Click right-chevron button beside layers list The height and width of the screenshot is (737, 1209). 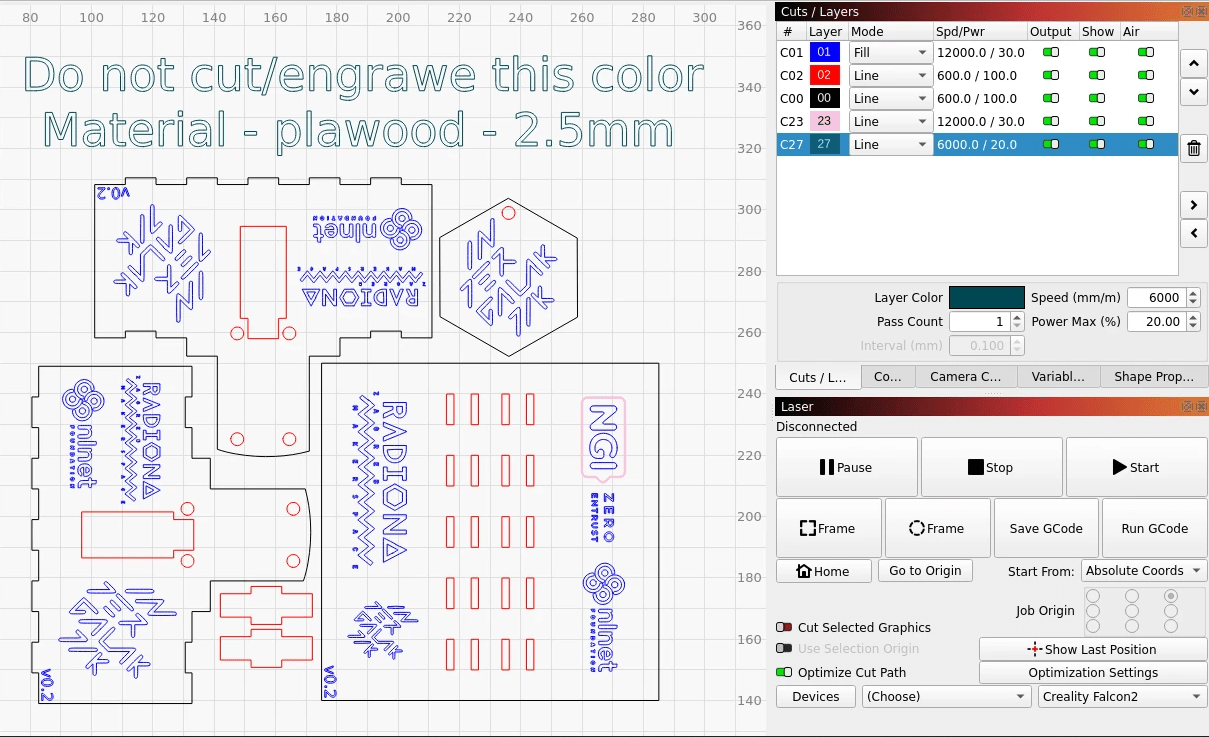pos(1193,205)
